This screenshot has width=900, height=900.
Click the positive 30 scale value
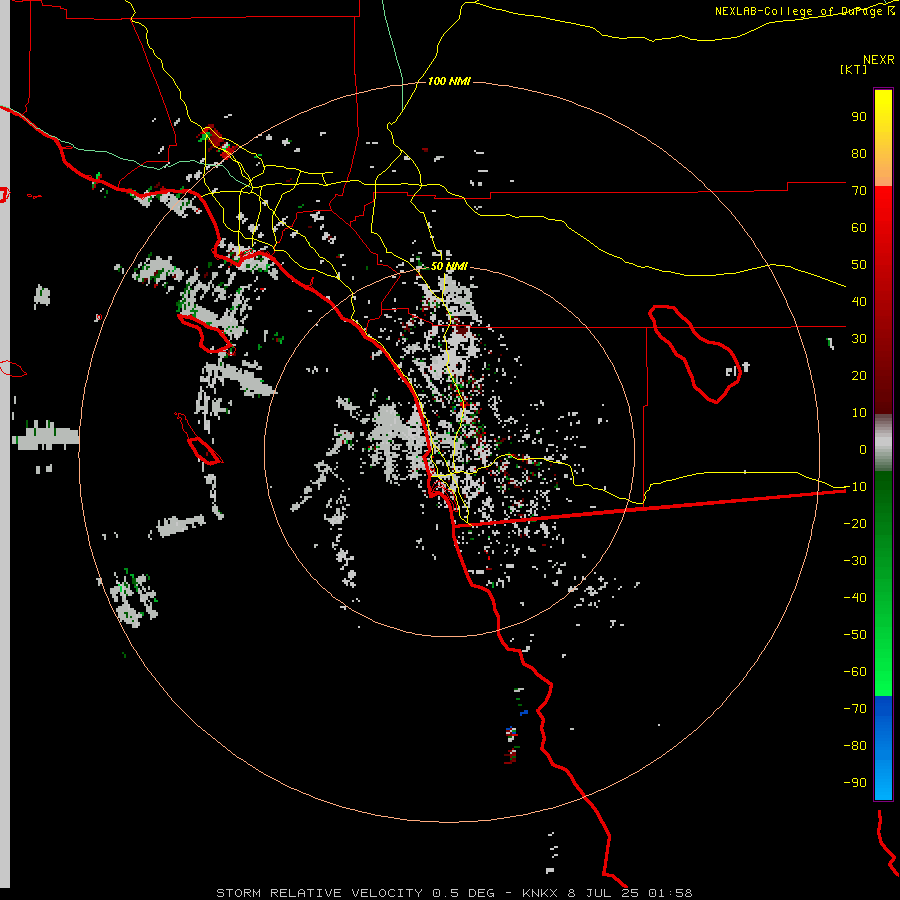[859, 339]
